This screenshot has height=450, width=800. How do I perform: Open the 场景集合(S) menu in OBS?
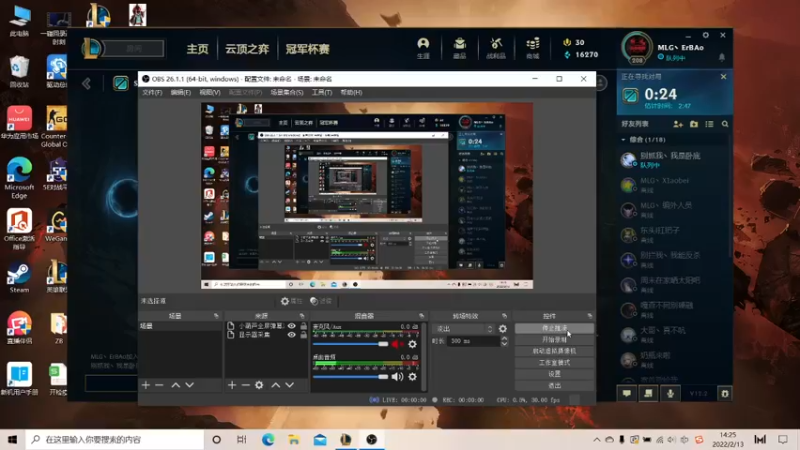[287, 92]
